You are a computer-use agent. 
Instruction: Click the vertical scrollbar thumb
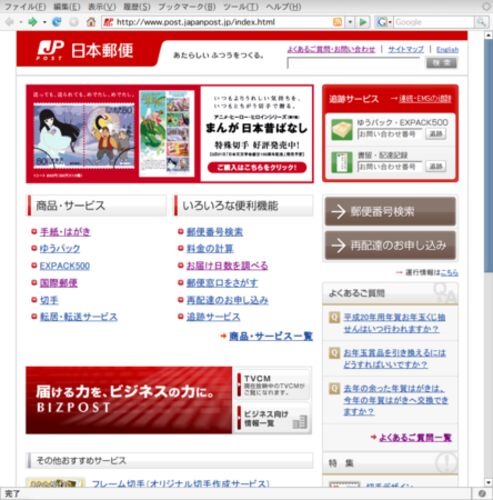488,156
